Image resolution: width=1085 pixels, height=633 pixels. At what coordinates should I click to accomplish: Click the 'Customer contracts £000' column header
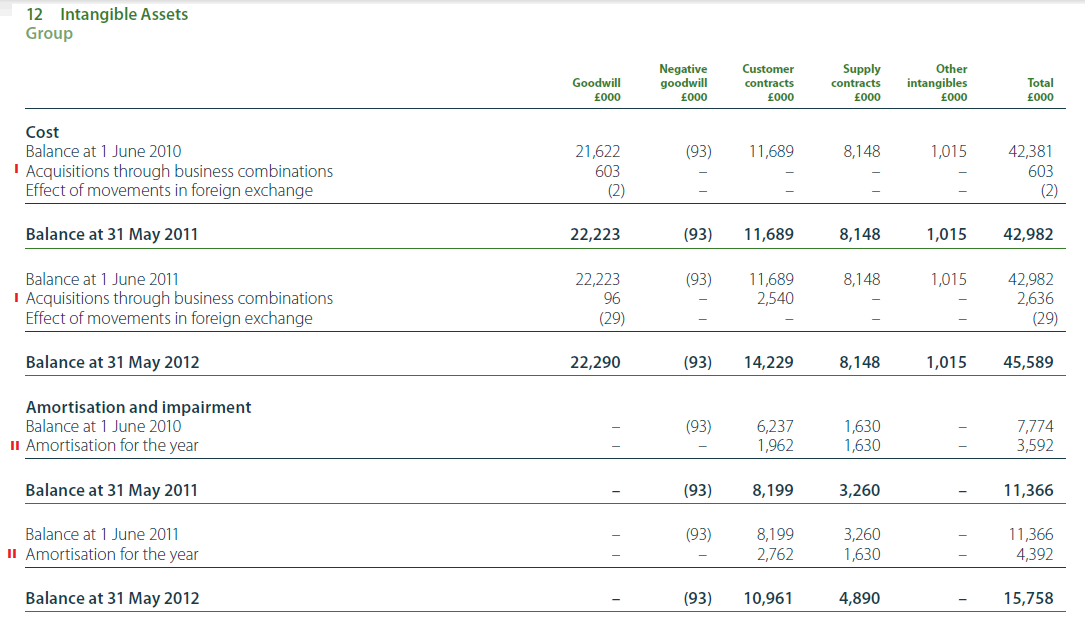768,83
